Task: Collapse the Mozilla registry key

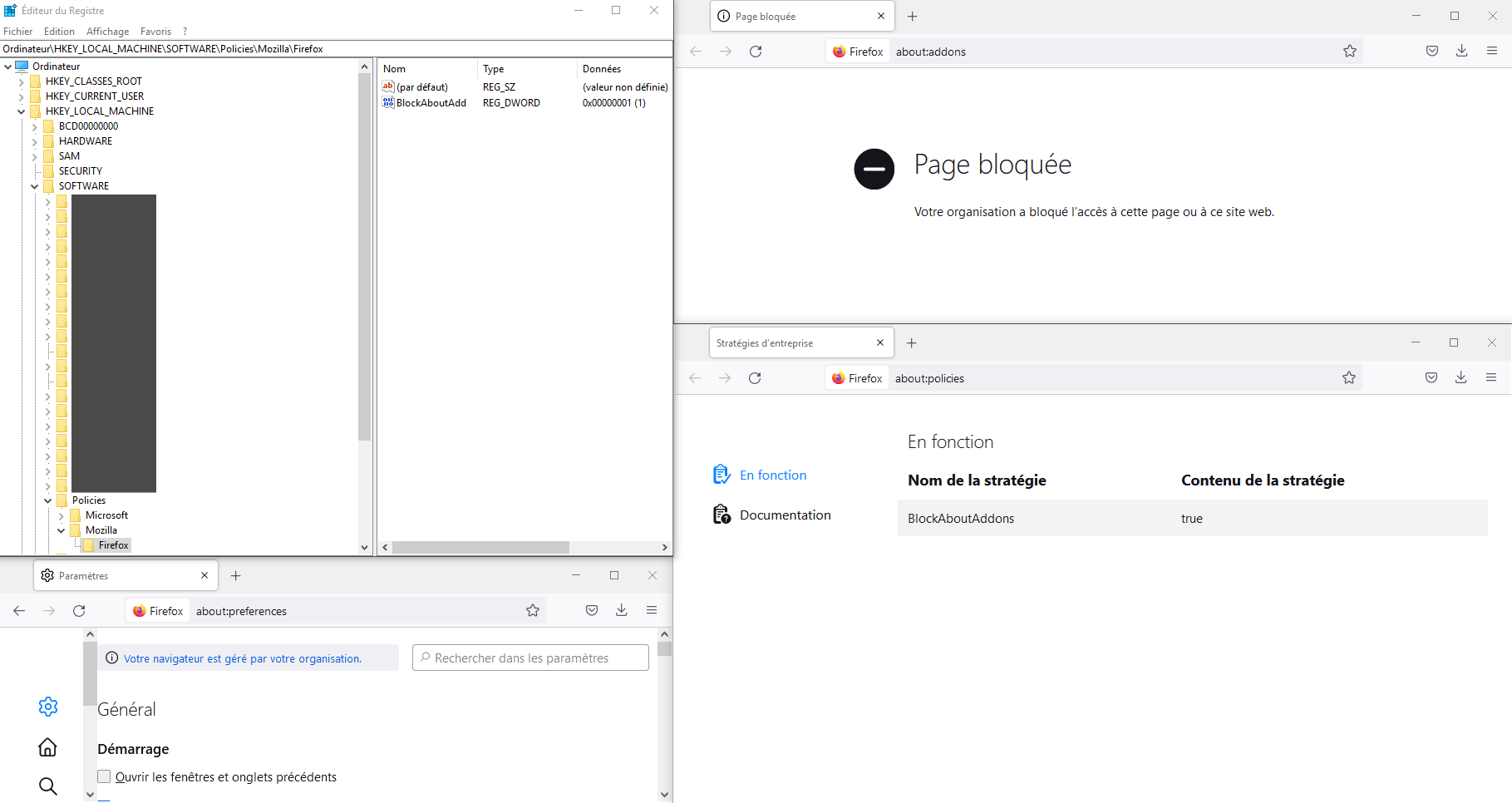Action: point(62,530)
